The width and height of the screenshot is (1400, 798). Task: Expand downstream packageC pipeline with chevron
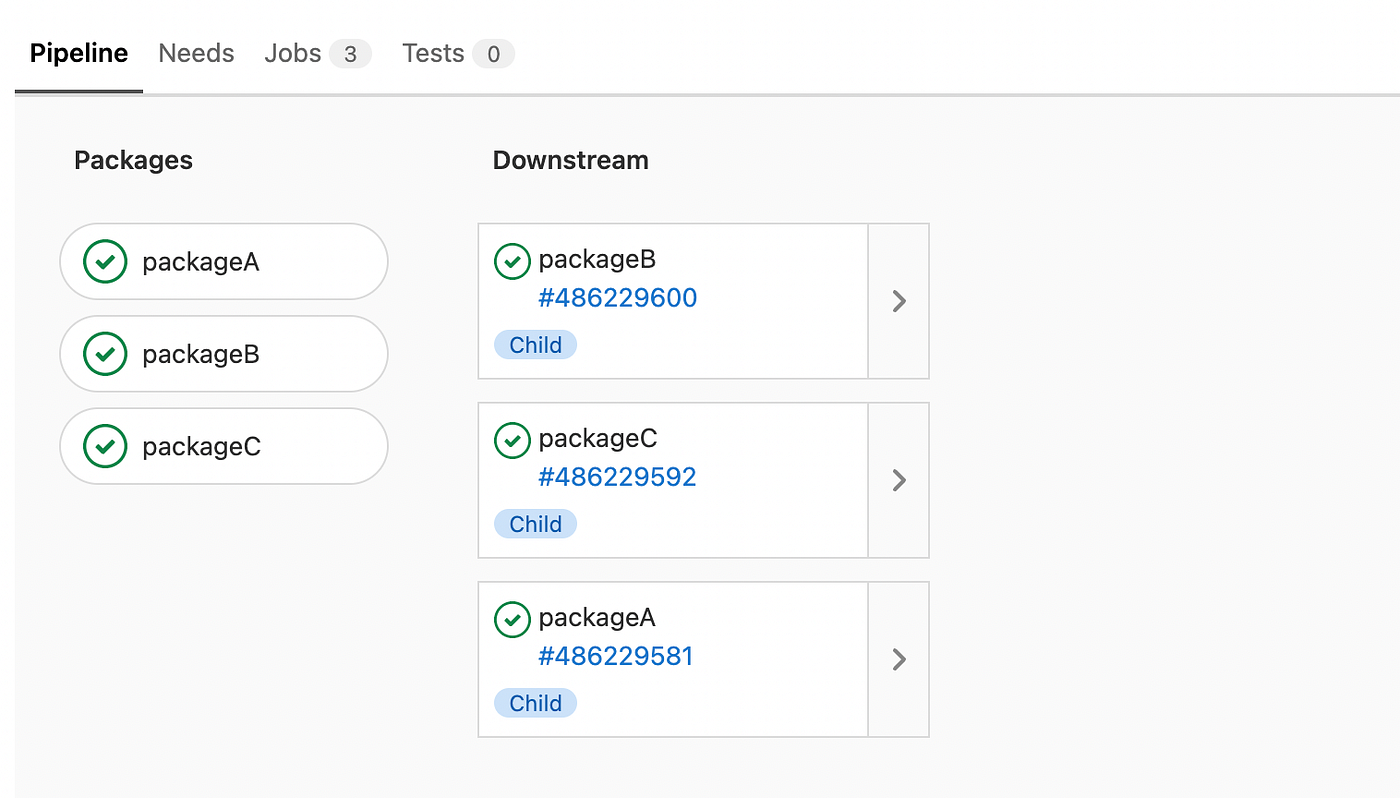click(899, 480)
